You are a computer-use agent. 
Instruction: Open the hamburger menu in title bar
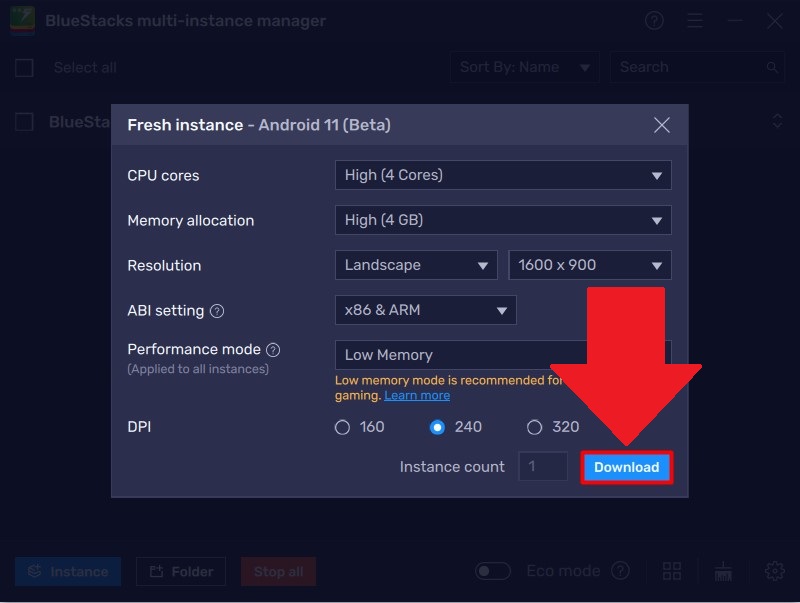coord(695,21)
